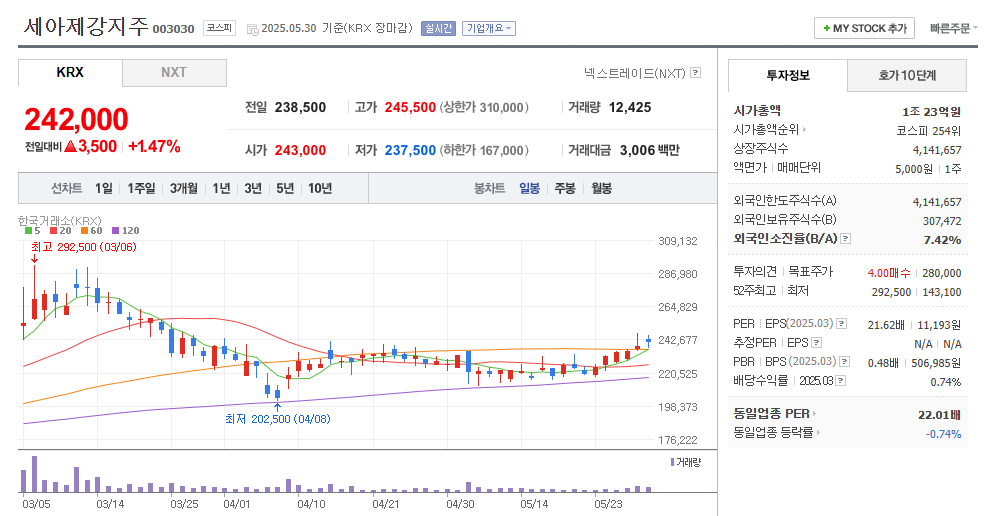The height and width of the screenshot is (516, 988).
Task: Click the 실시간 badge button
Action: pos(439,28)
